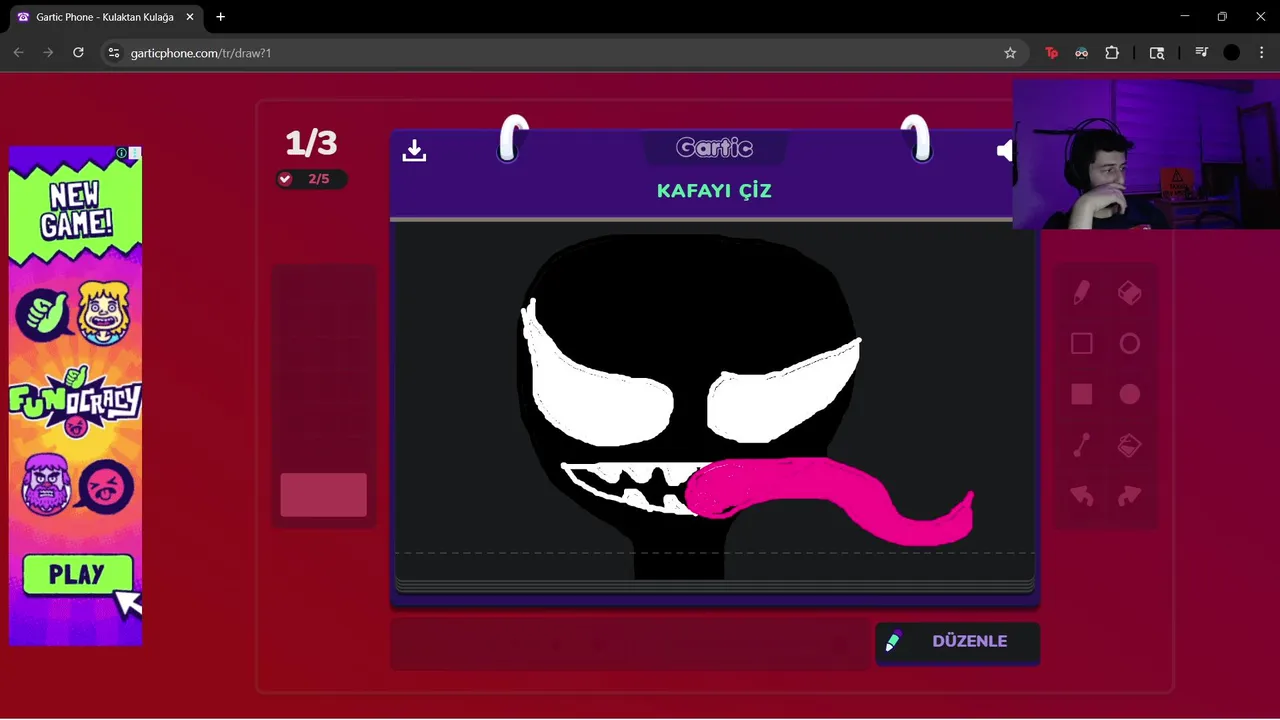Image resolution: width=1280 pixels, height=720 pixels.
Task: Click the Funocracy ad logo
Action: click(76, 401)
